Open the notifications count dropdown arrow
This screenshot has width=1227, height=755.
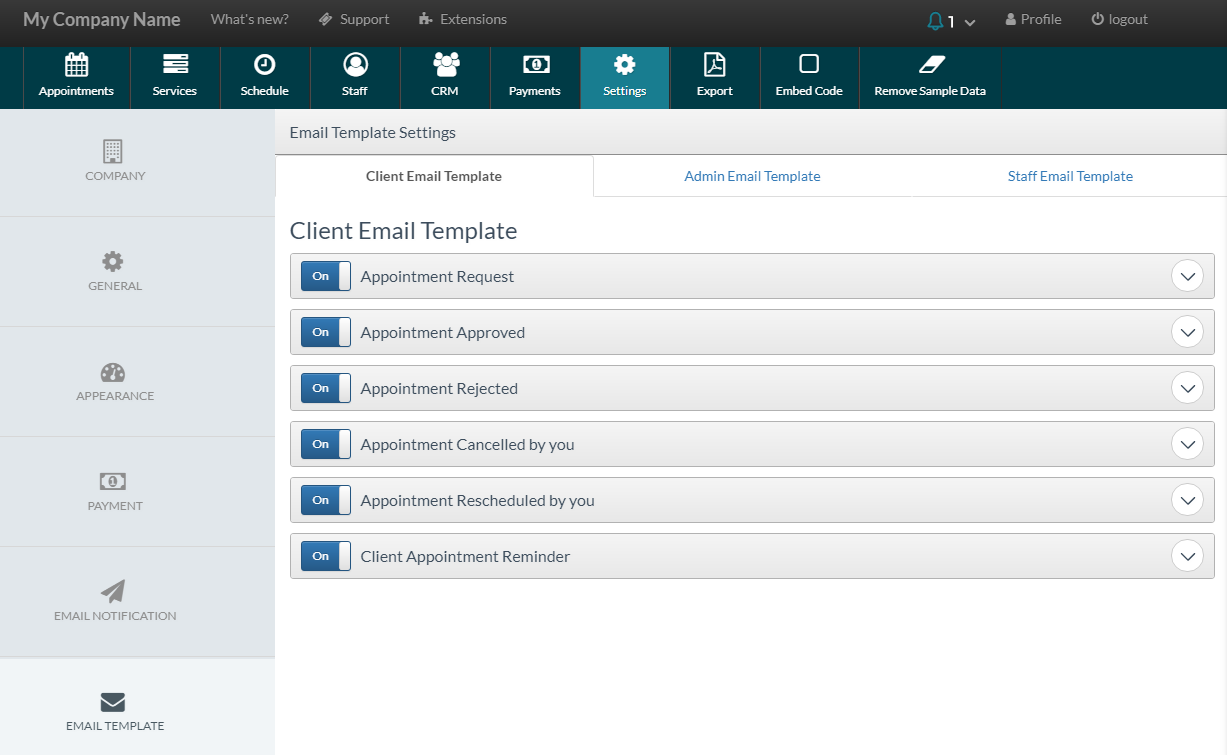click(x=969, y=22)
